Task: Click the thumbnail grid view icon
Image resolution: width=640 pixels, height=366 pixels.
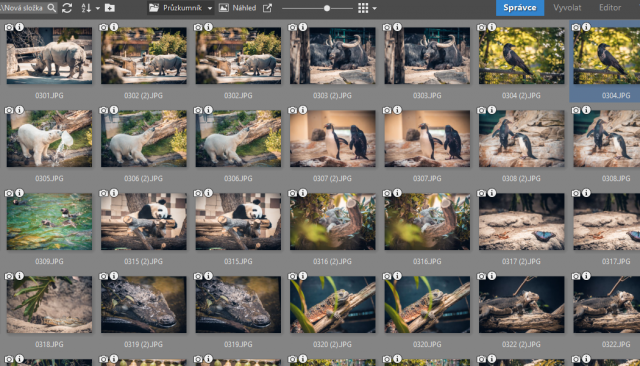Action: point(363,8)
